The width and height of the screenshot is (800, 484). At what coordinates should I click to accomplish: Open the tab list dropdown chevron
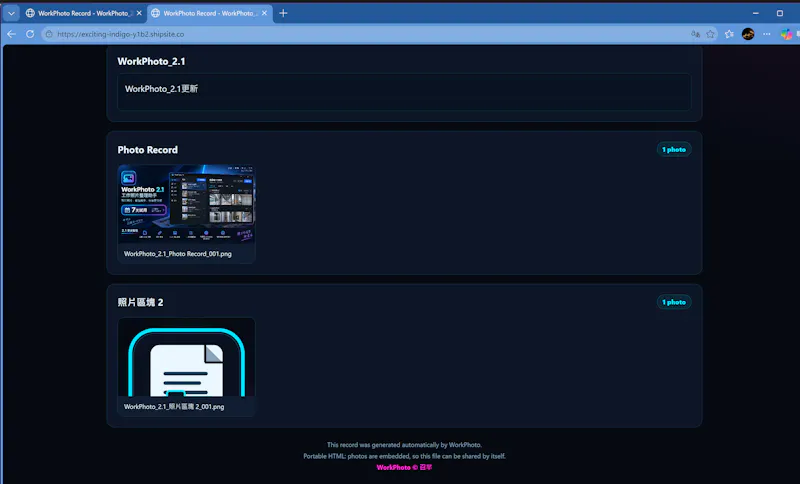(11, 13)
